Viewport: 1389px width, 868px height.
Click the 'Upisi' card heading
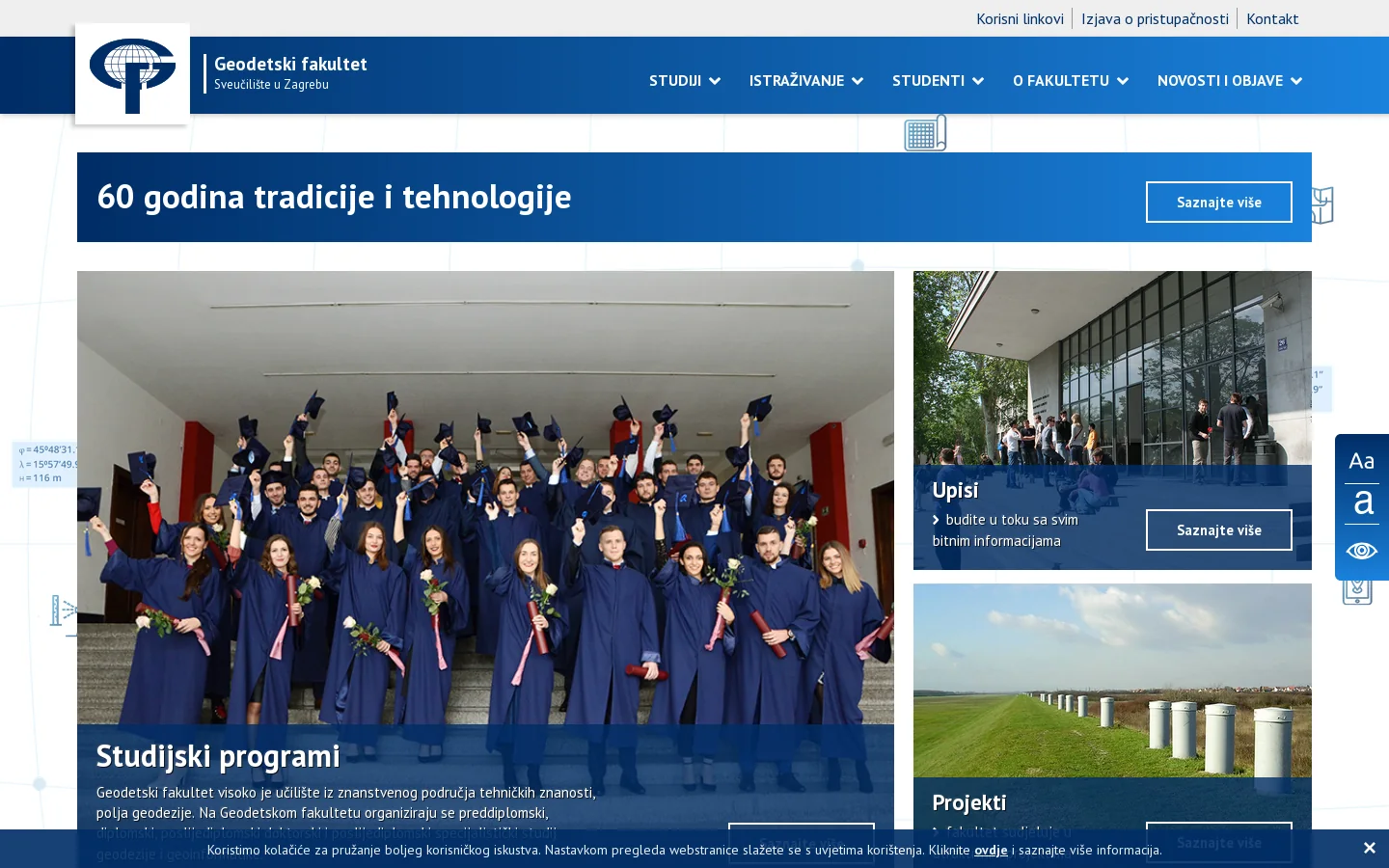point(955,491)
